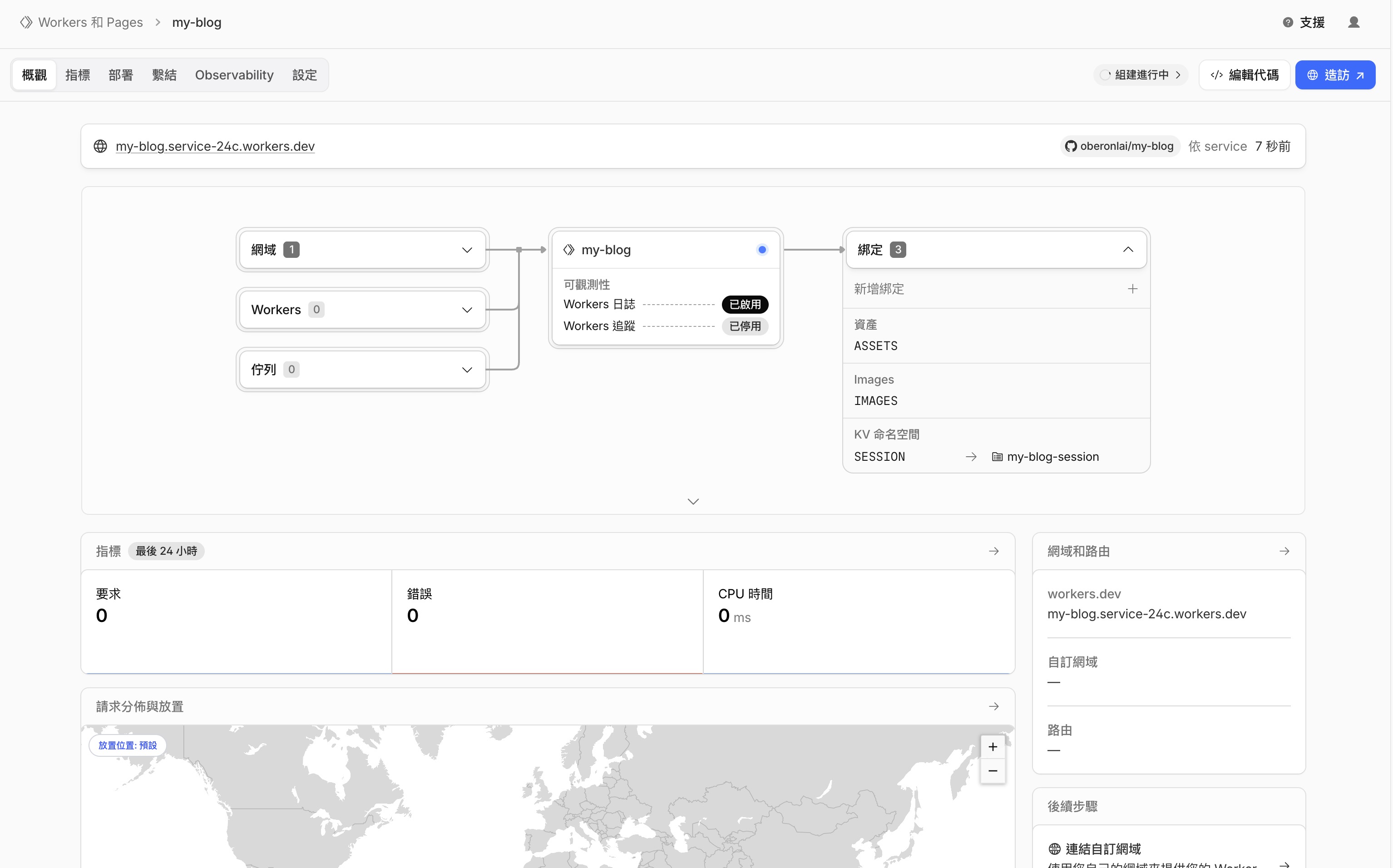1393x868 pixels.
Task: Open the my-blog-session KV namespace
Action: point(1052,457)
